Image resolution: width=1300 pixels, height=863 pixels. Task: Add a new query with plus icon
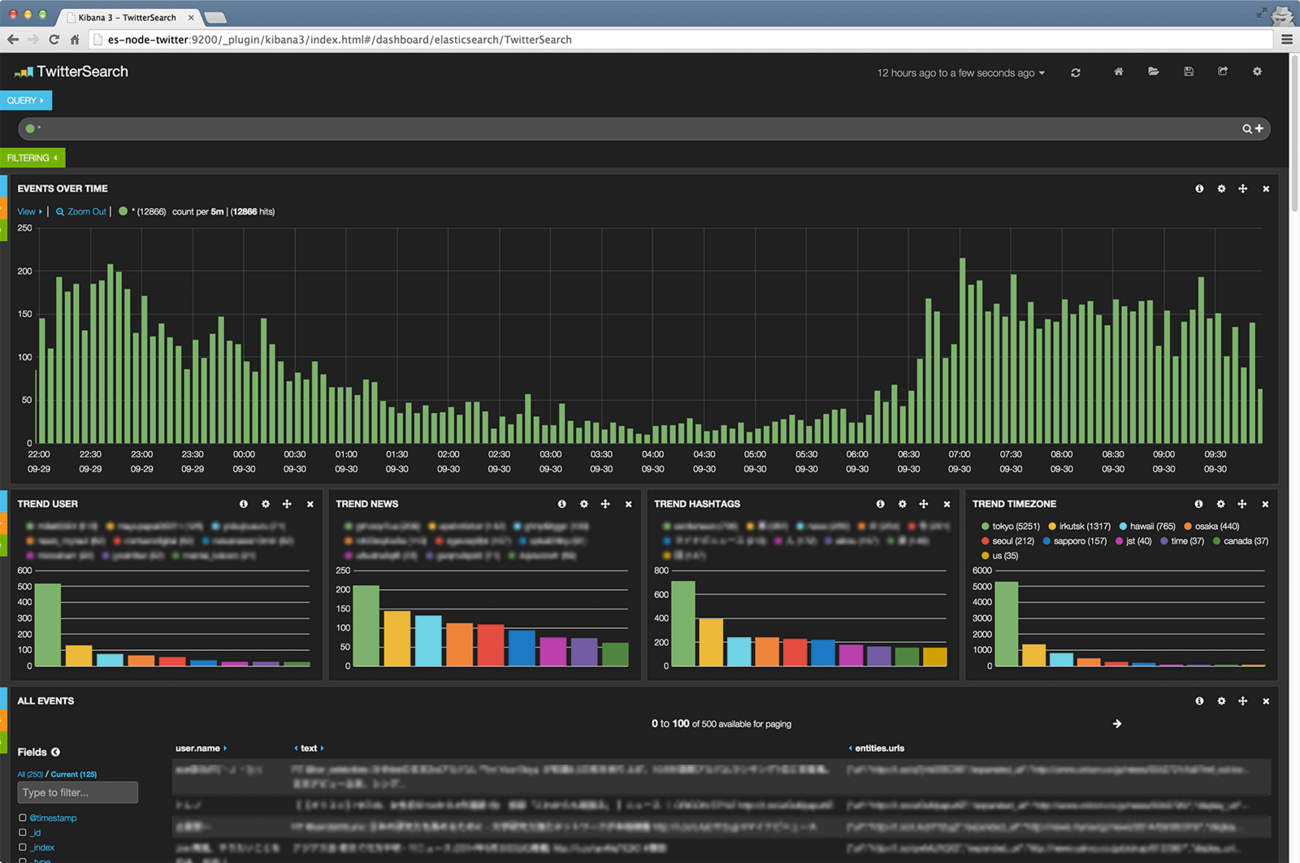coord(1259,129)
